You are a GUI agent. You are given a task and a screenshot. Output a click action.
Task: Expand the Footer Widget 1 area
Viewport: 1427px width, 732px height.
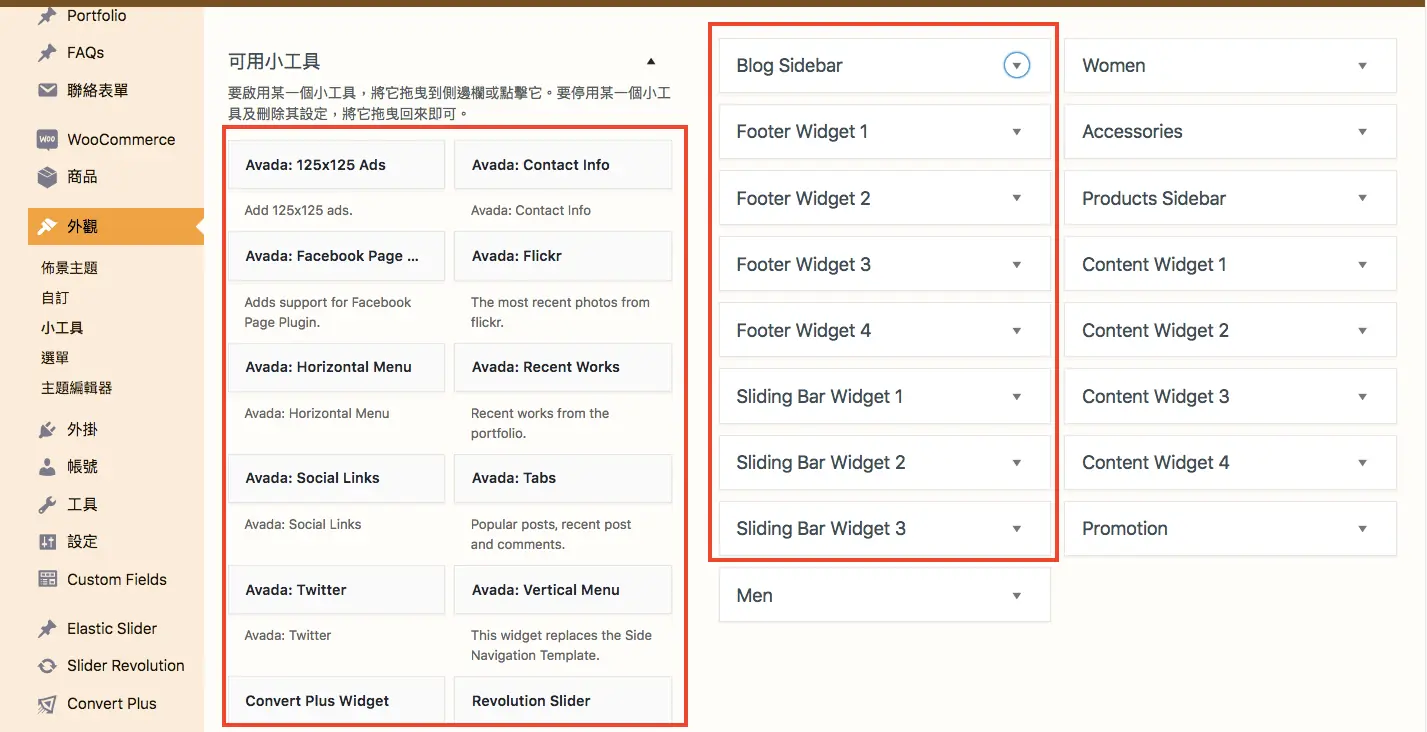point(1017,132)
